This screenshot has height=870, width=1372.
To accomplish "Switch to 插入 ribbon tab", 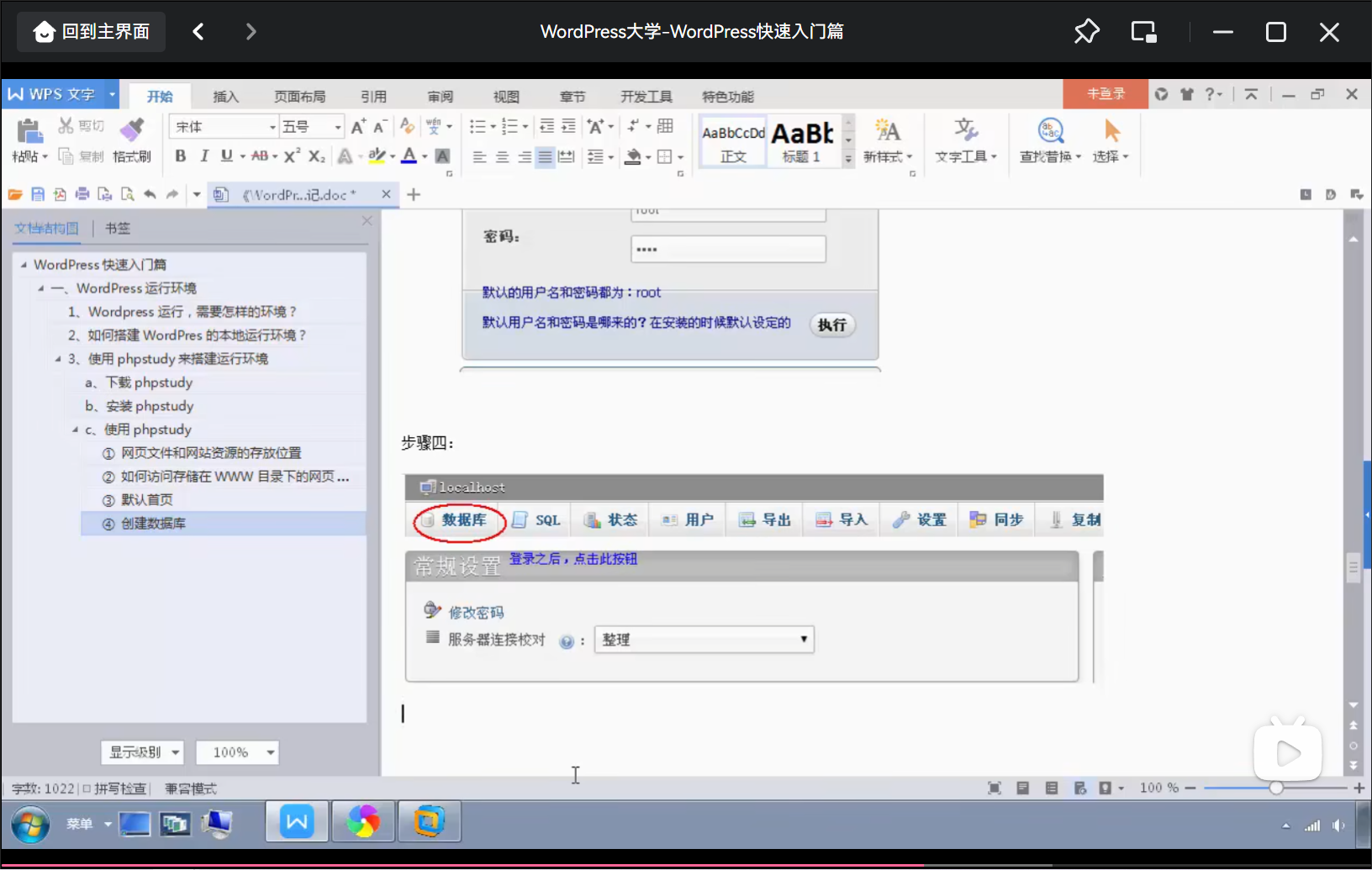I will click(x=225, y=97).
